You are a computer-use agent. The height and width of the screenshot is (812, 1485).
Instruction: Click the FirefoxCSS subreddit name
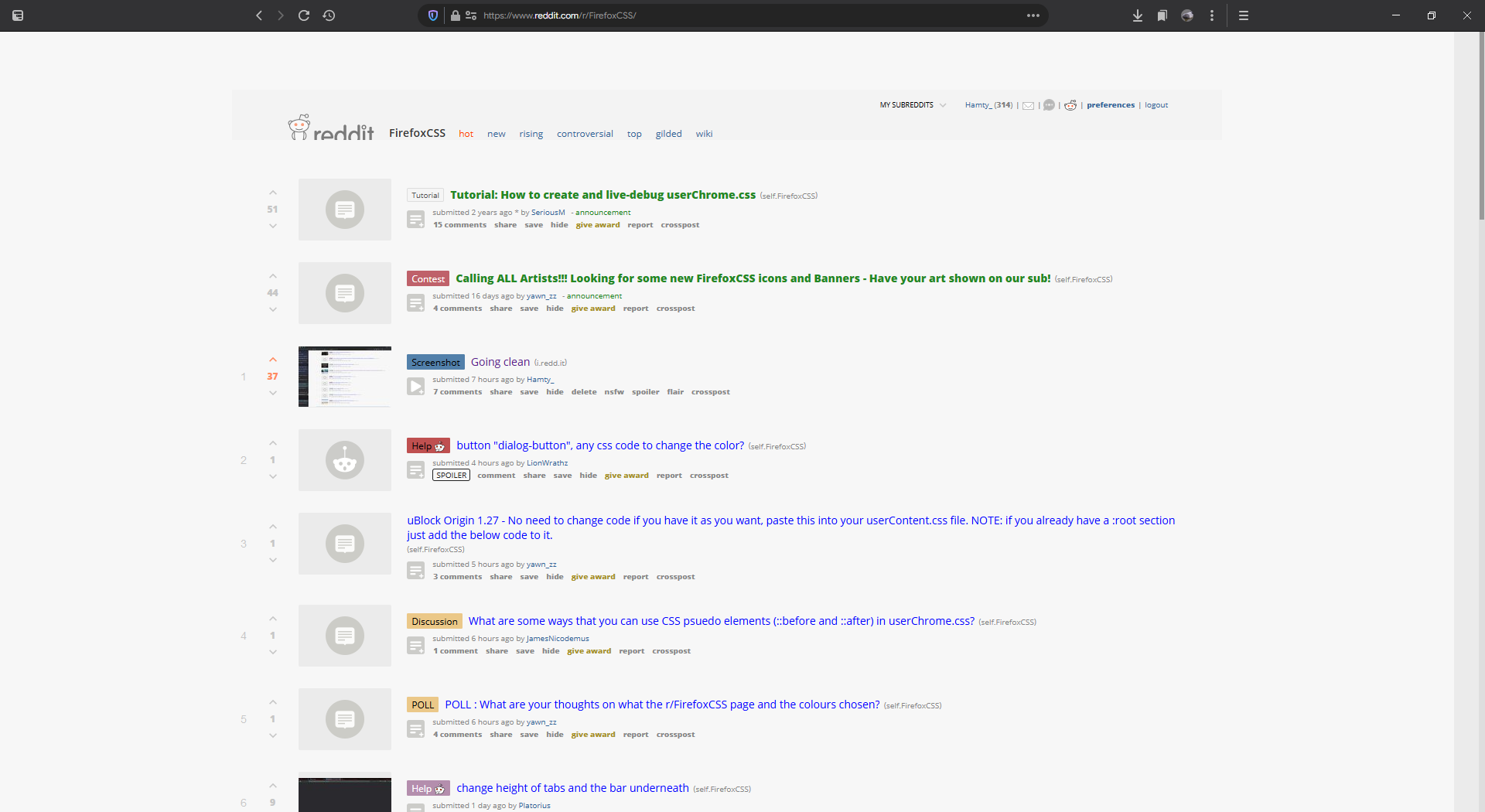(417, 133)
